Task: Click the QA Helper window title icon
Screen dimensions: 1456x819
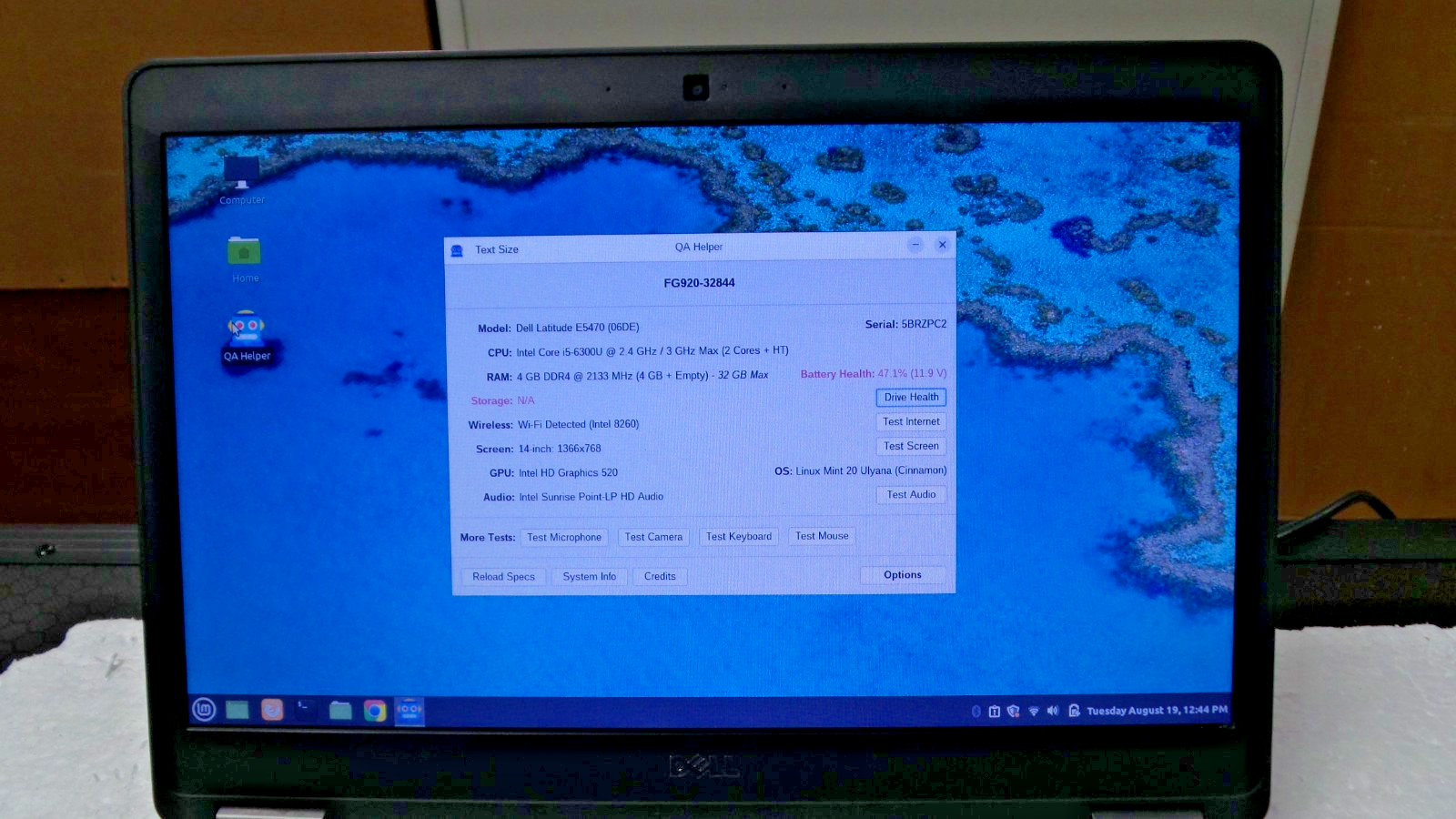Action: click(457, 249)
